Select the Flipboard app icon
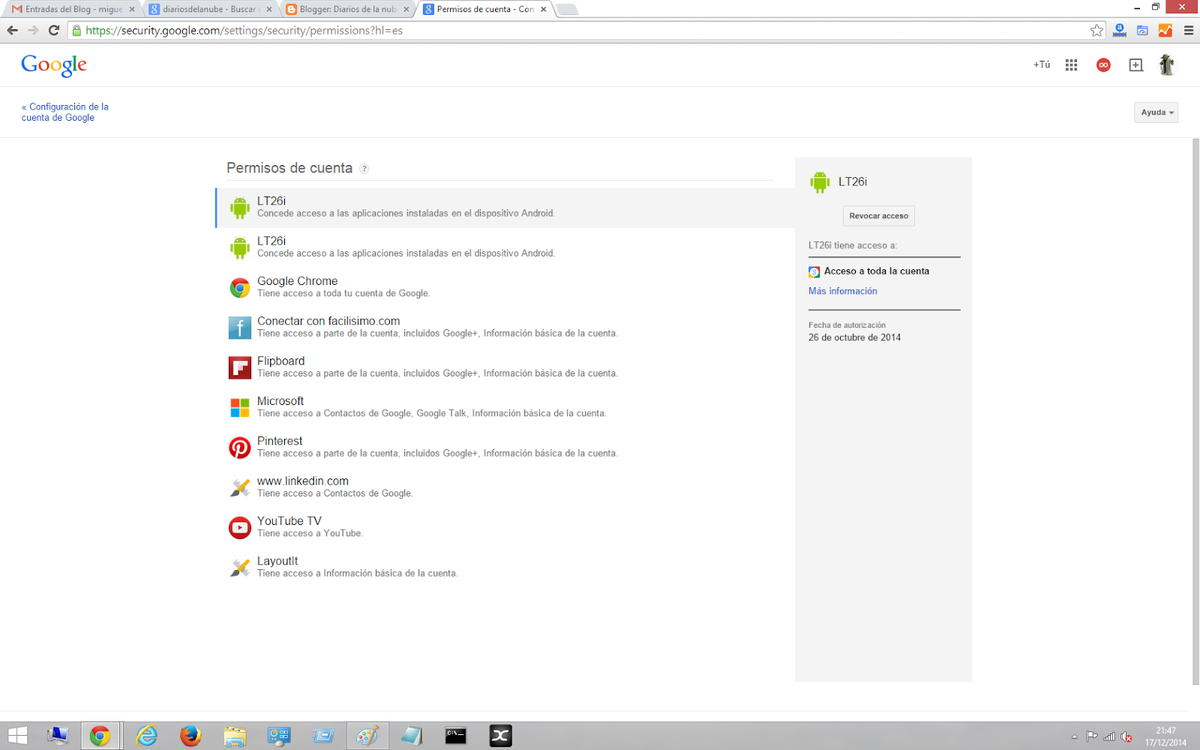 (240, 367)
